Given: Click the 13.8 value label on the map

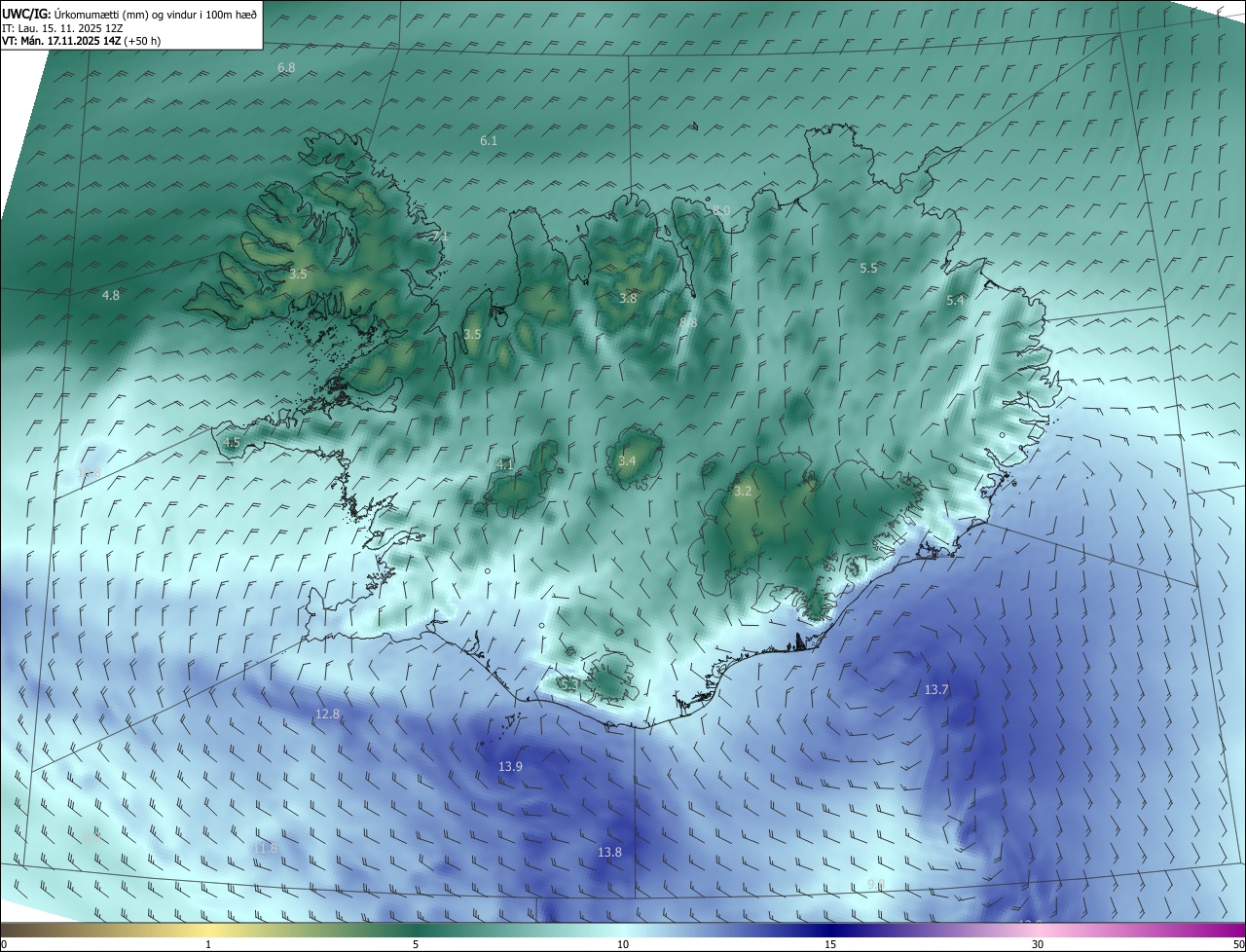Looking at the screenshot, I should (609, 853).
